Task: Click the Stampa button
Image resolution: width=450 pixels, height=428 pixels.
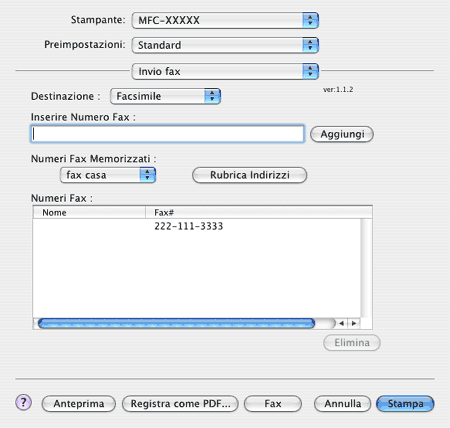Action: (x=405, y=404)
